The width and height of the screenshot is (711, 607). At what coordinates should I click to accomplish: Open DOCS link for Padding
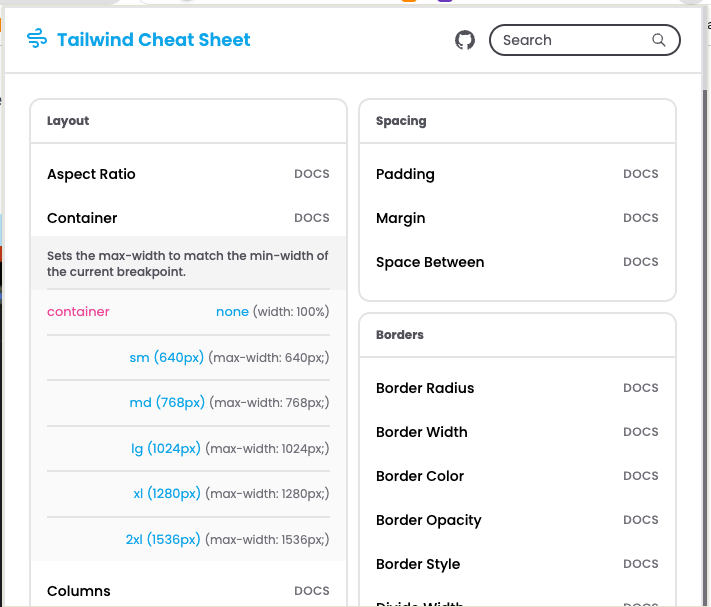tap(641, 174)
